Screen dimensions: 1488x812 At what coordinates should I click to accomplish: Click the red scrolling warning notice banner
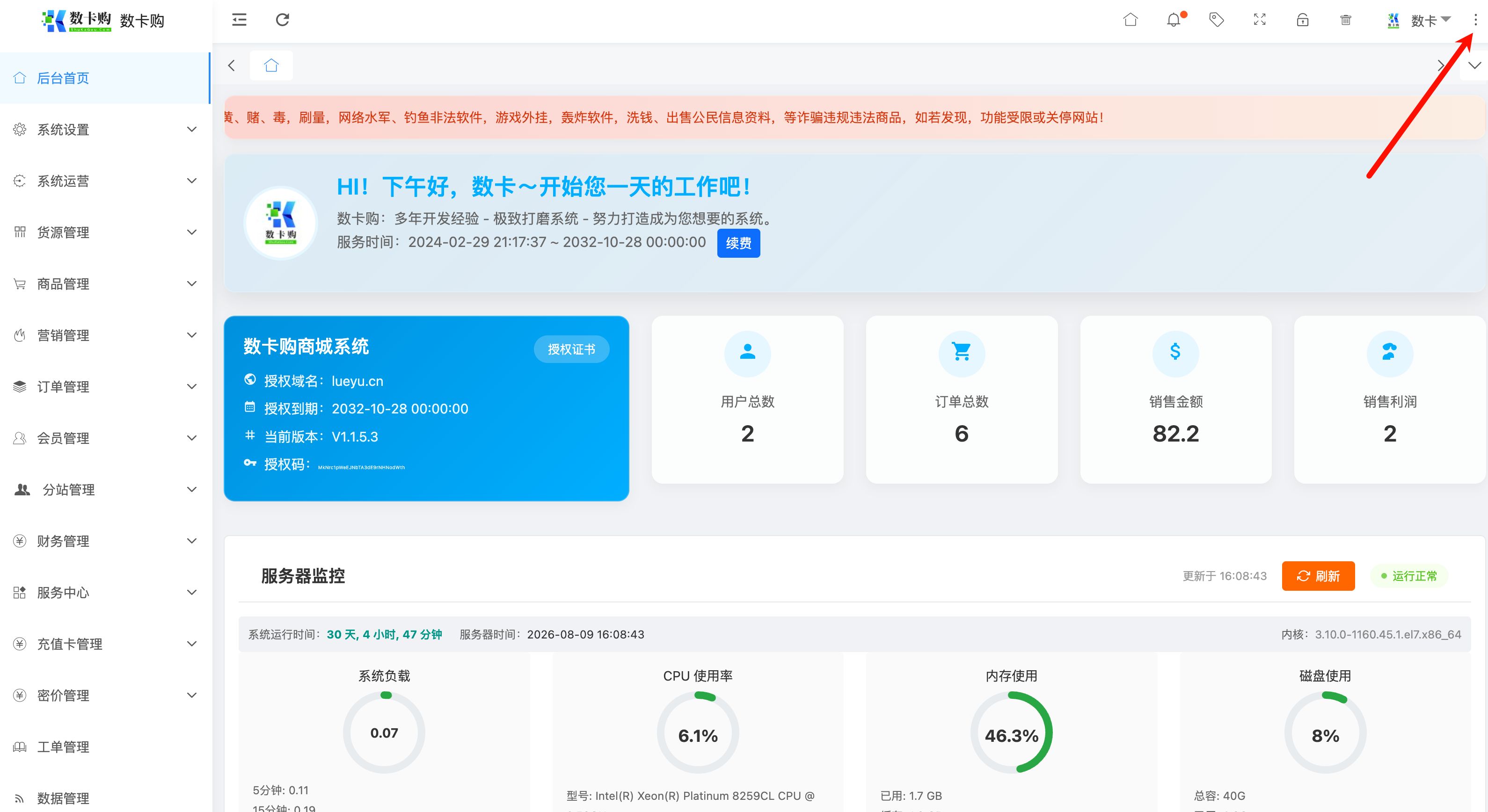(x=854, y=117)
